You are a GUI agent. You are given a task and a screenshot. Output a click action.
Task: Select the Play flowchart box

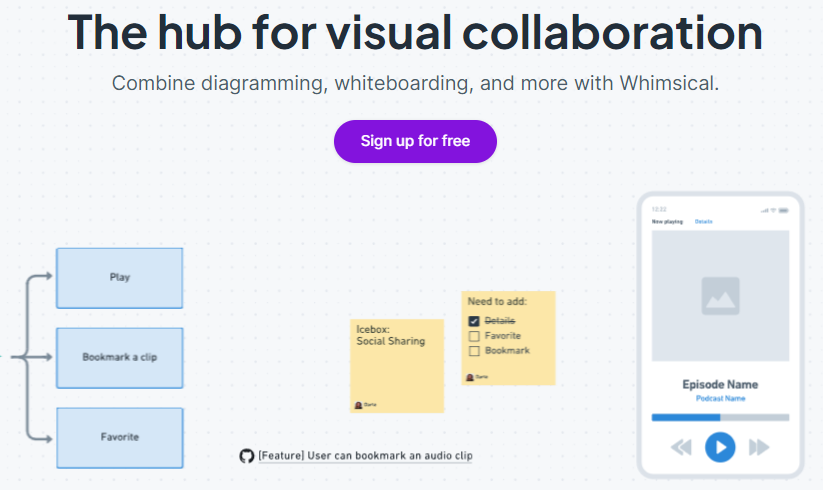[120, 277]
